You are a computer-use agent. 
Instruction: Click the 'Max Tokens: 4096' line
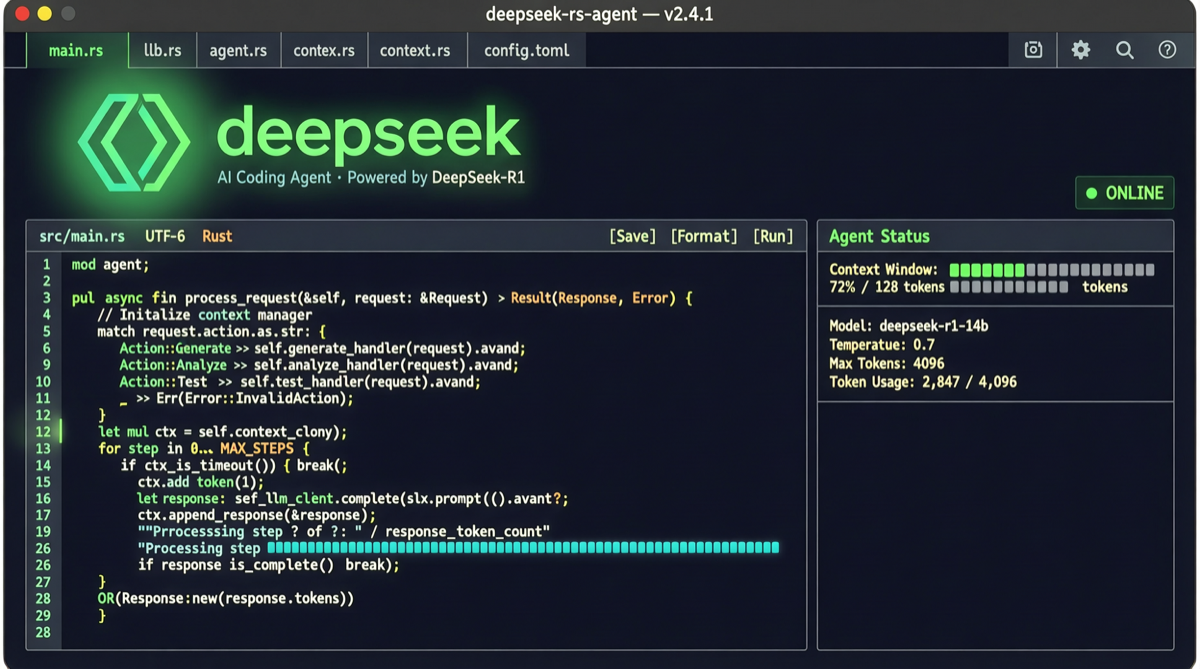[886, 363]
